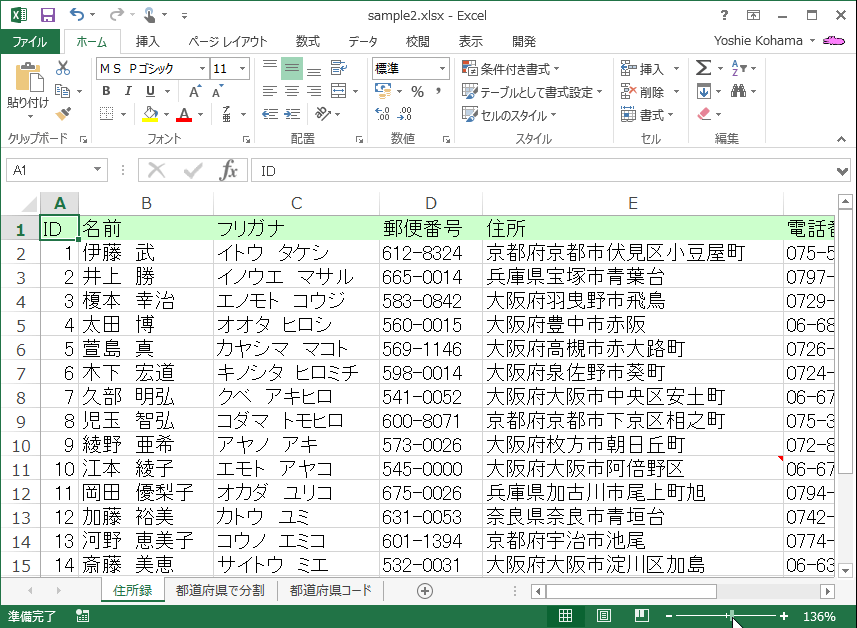Decrease the decimal places
This screenshot has width=857, height=628.
405,114
